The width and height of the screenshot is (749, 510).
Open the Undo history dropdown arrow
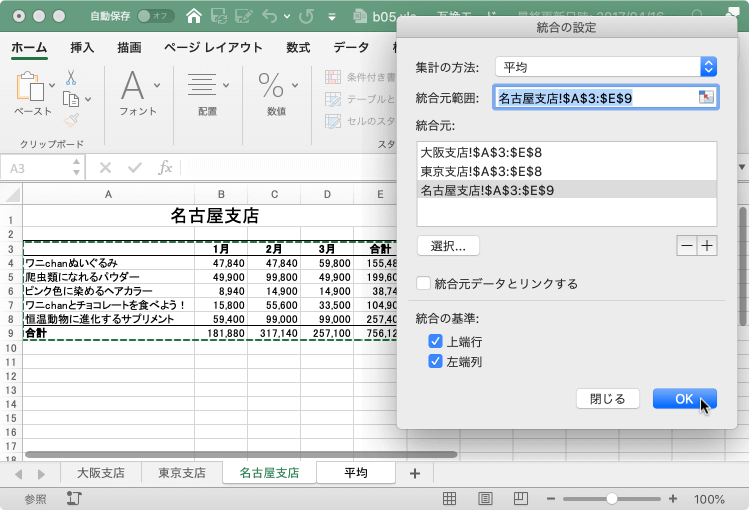coord(287,16)
